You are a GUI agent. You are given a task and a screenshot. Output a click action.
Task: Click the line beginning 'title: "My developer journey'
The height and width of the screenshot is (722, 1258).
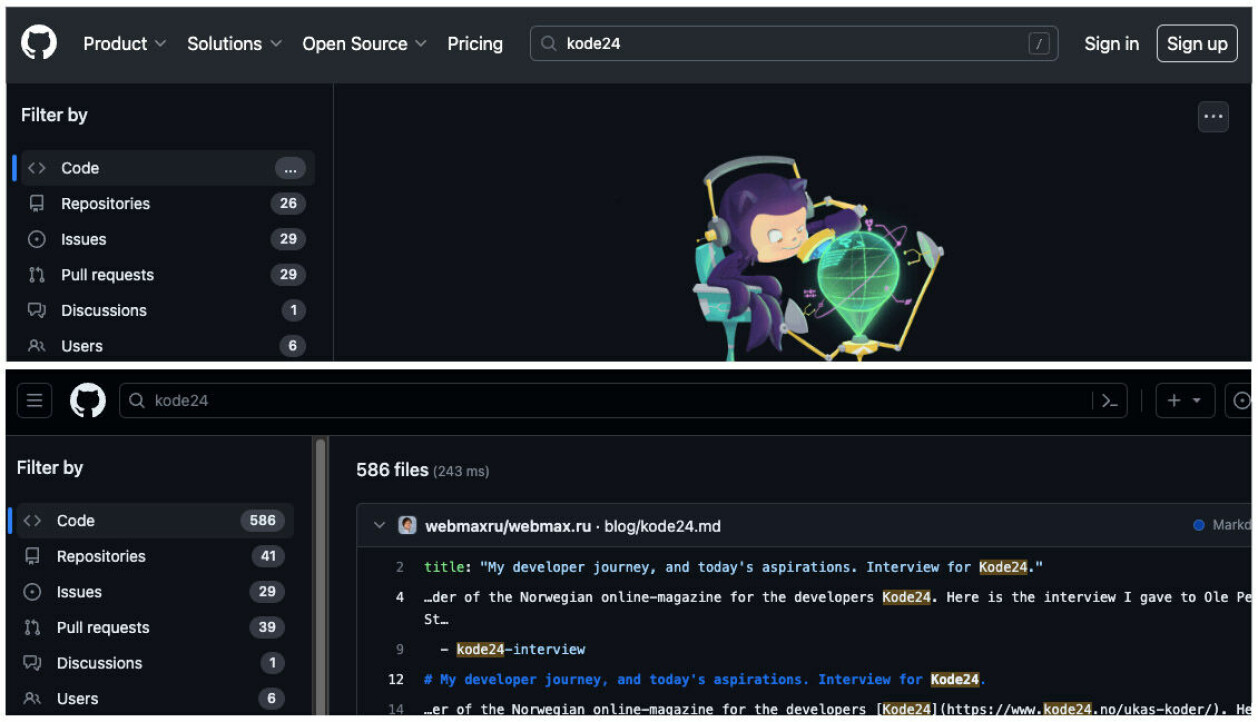[x=733, y=567]
